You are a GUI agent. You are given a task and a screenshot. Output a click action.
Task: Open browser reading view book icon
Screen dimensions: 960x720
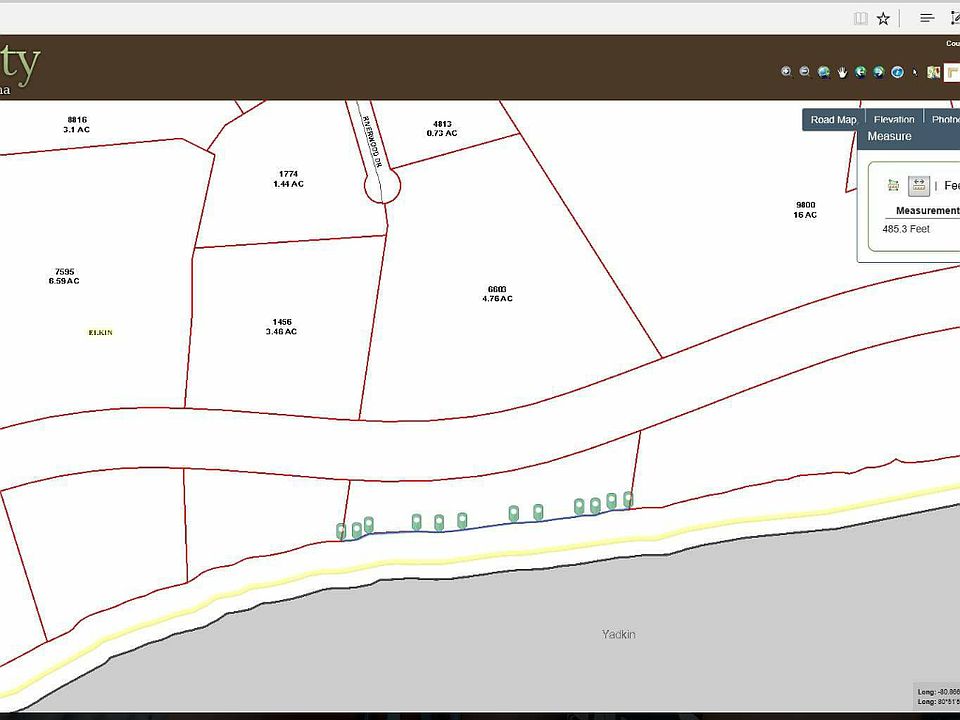860,18
